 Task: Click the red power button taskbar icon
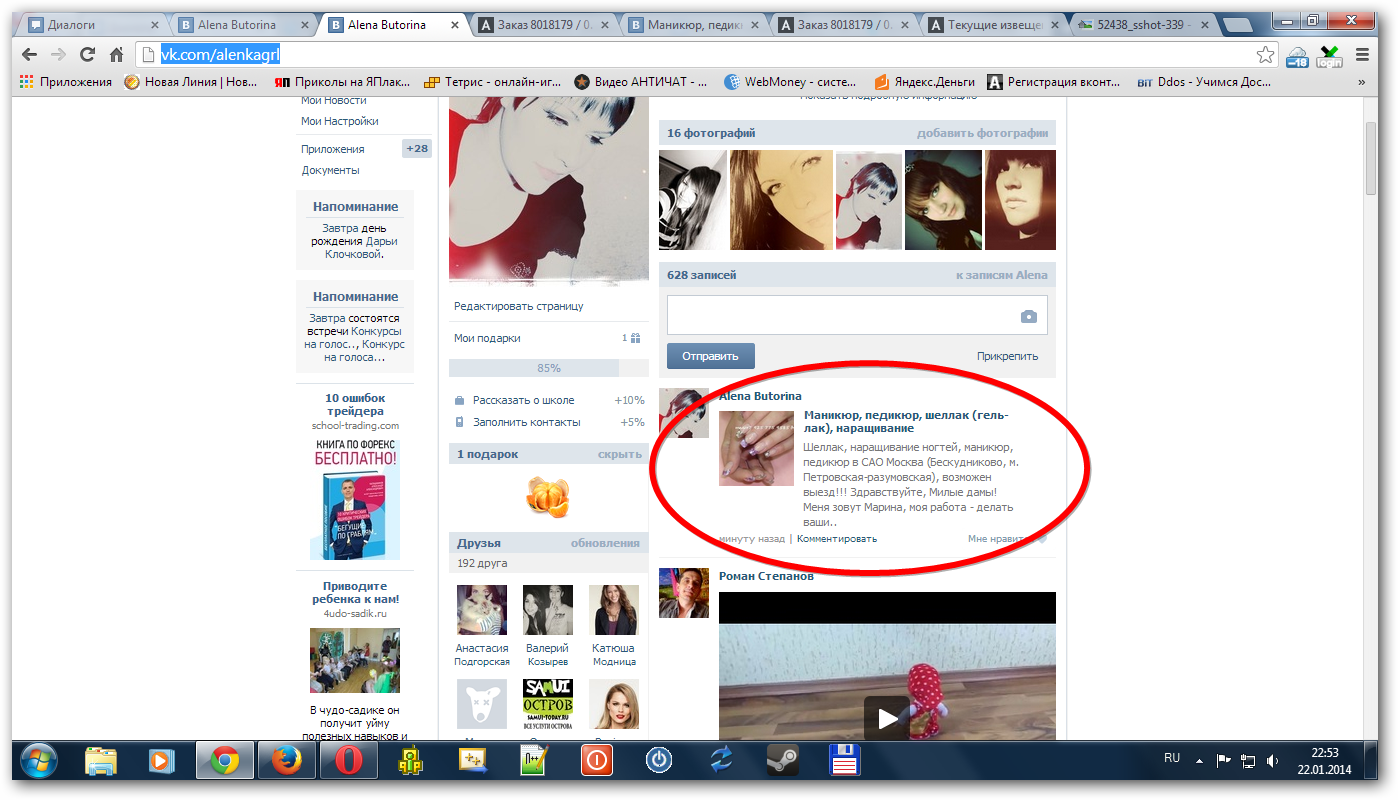click(x=596, y=761)
